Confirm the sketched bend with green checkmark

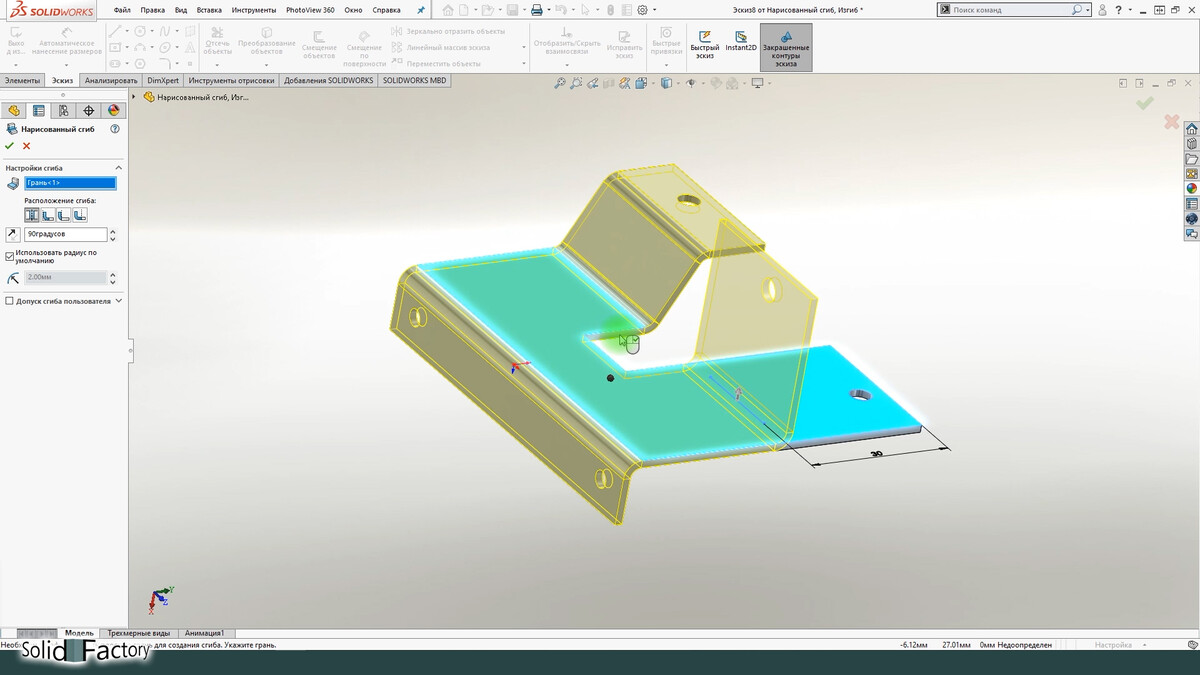(10, 146)
